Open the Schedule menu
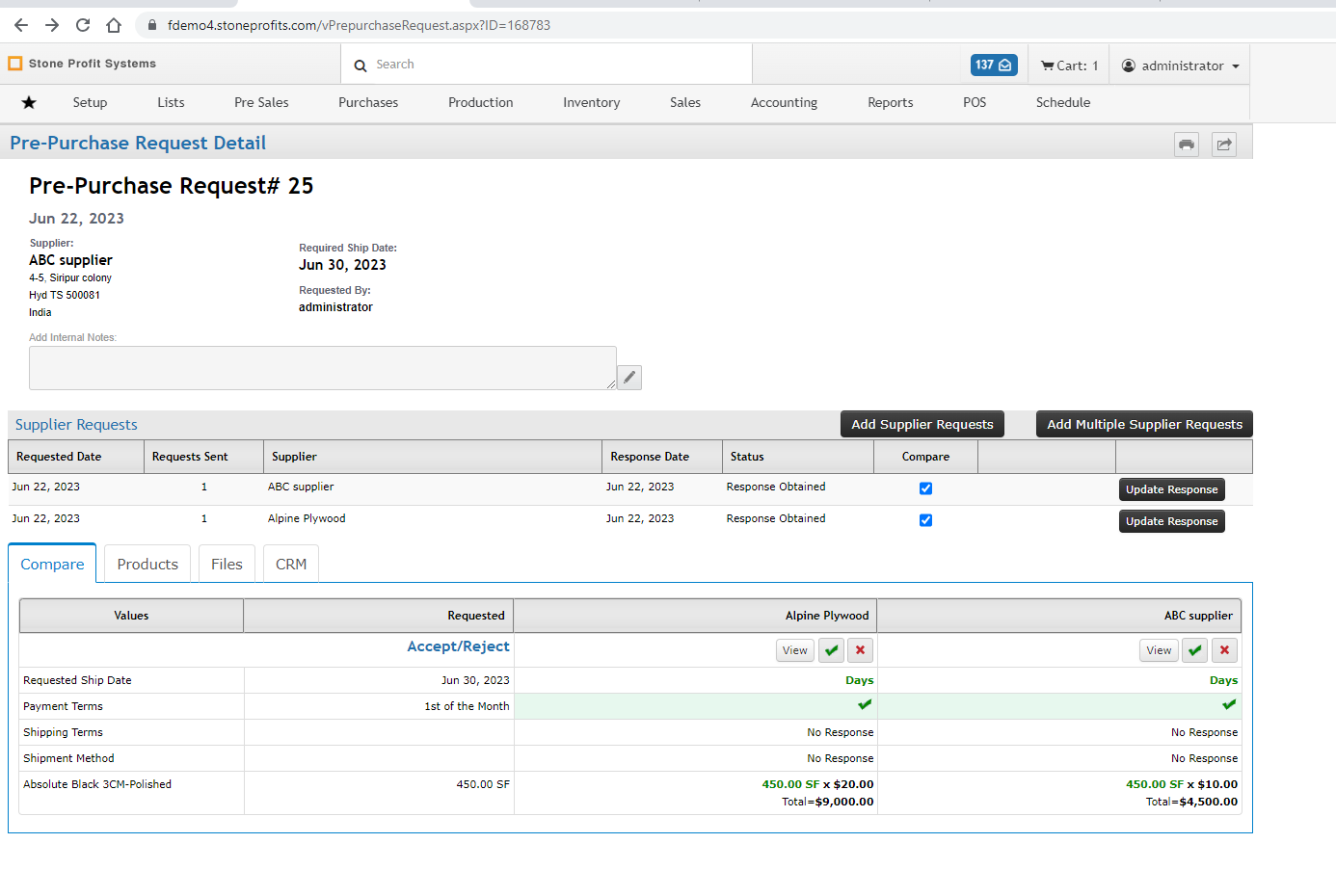 [1063, 102]
